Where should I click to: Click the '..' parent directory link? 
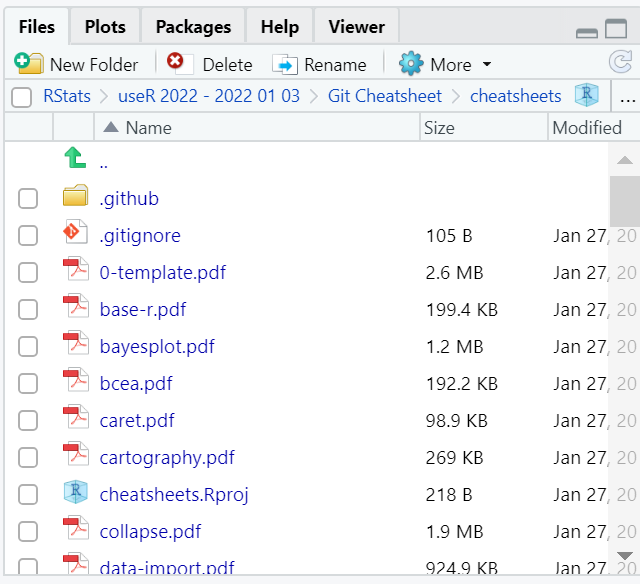coord(104,165)
